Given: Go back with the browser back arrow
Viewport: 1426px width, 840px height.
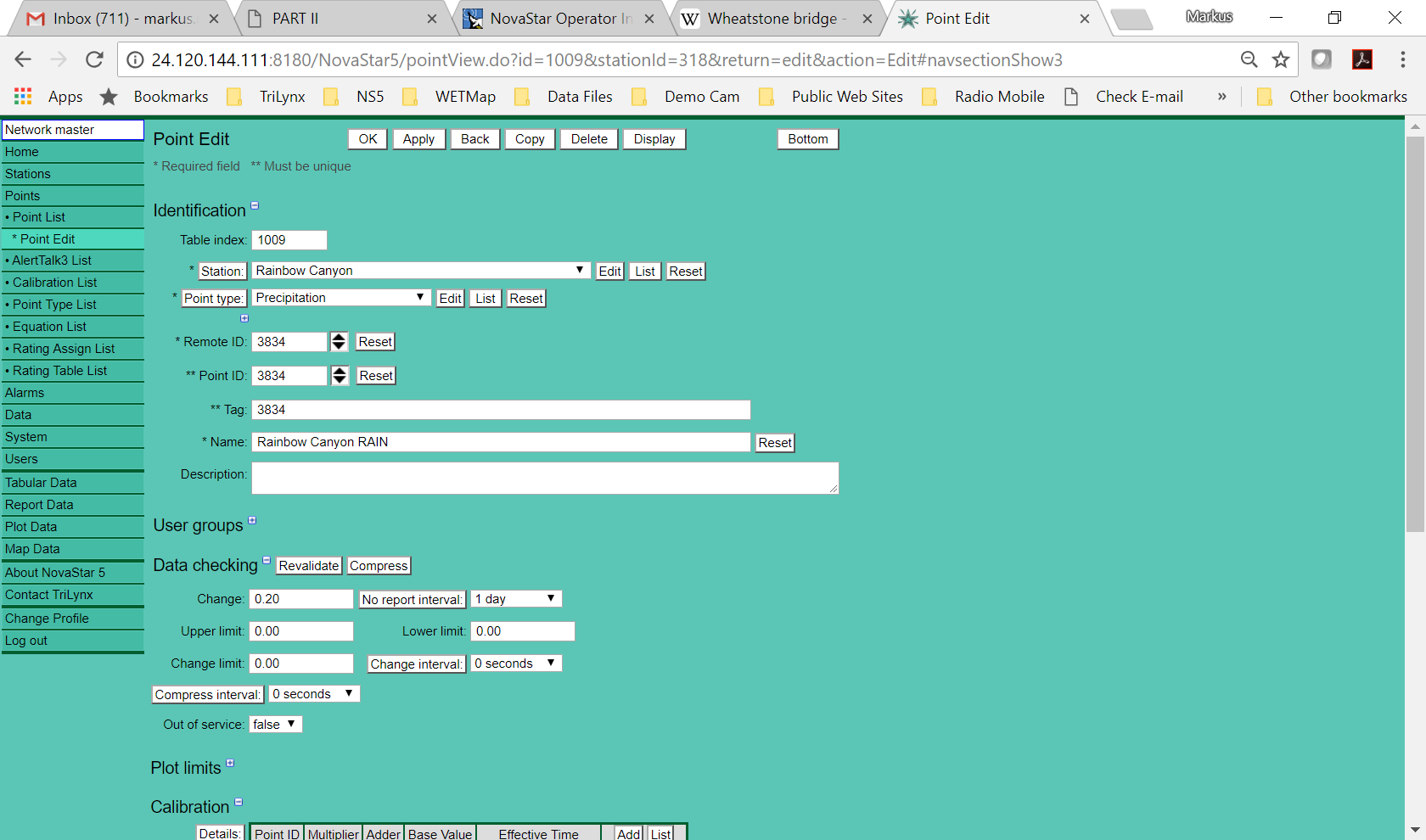Looking at the screenshot, I should [x=23, y=59].
